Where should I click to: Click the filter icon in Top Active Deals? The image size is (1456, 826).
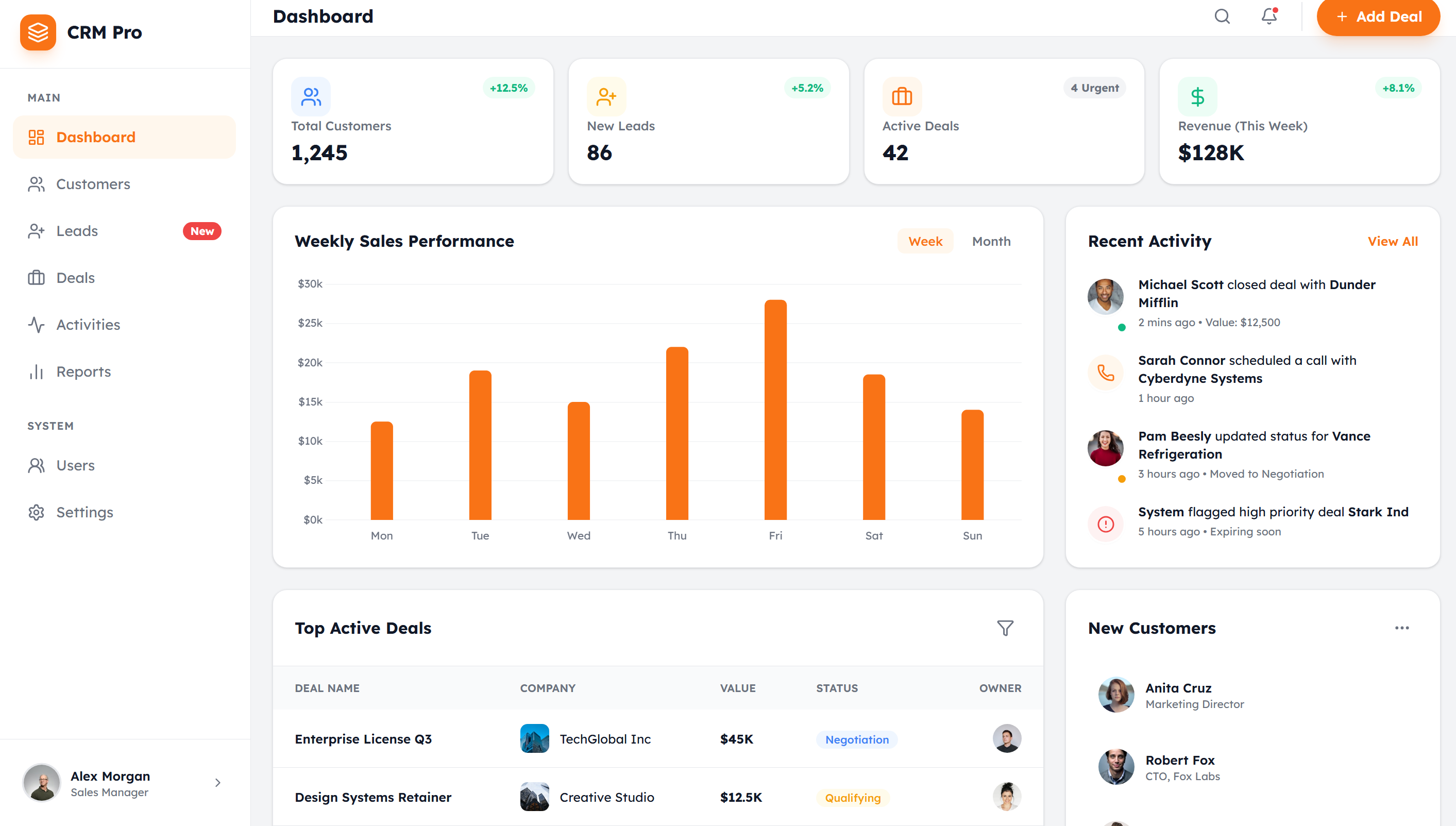point(1005,628)
